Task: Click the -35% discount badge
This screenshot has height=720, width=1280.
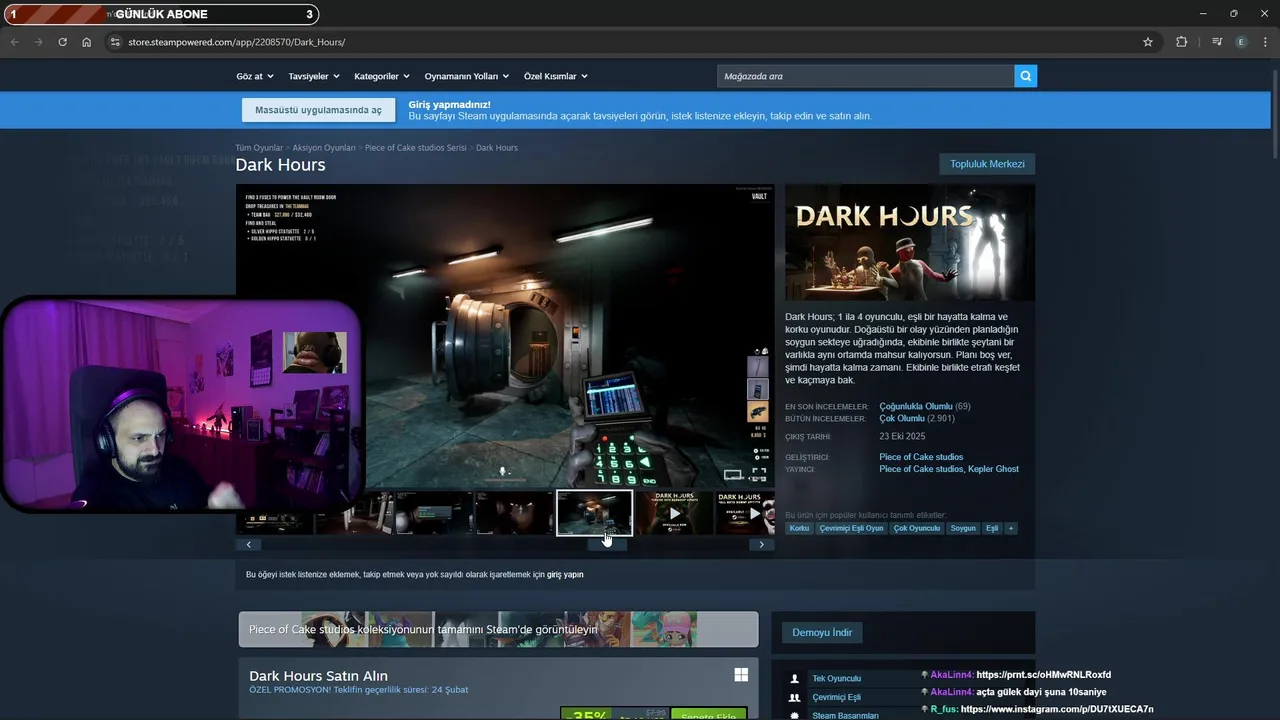Action: click(587, 715)
